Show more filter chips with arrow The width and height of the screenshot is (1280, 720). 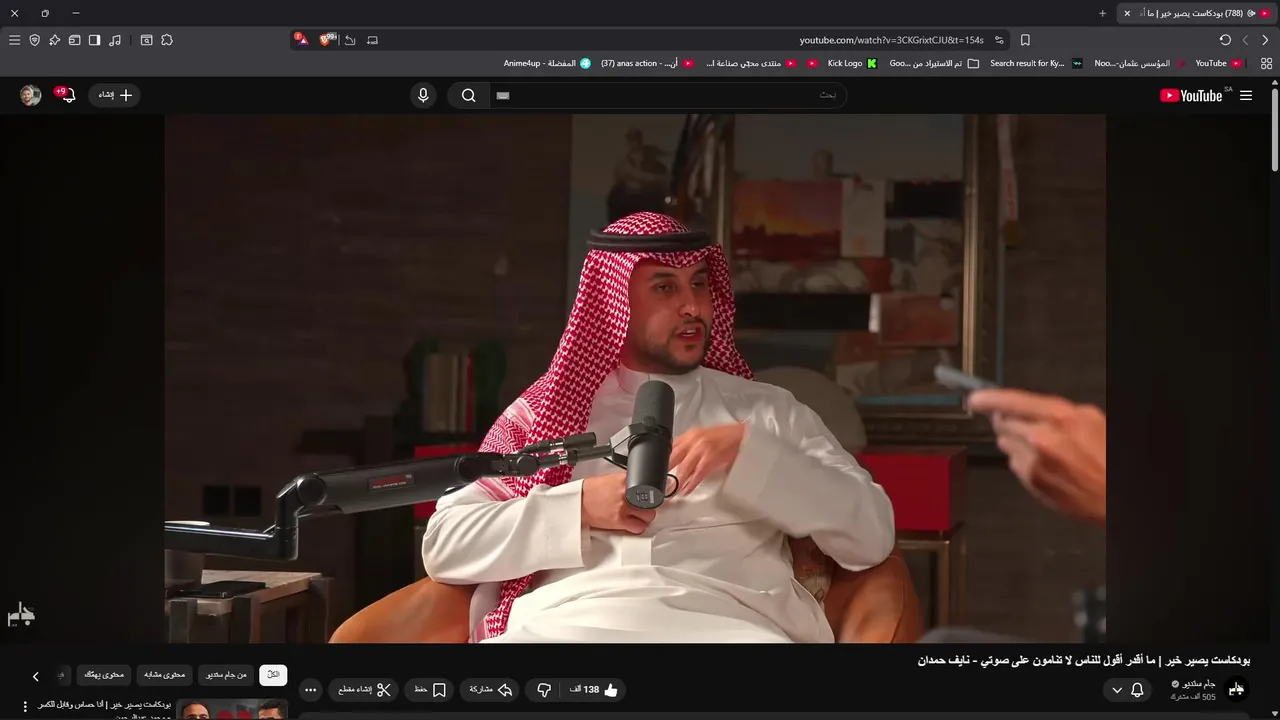(x=35, y=676)
